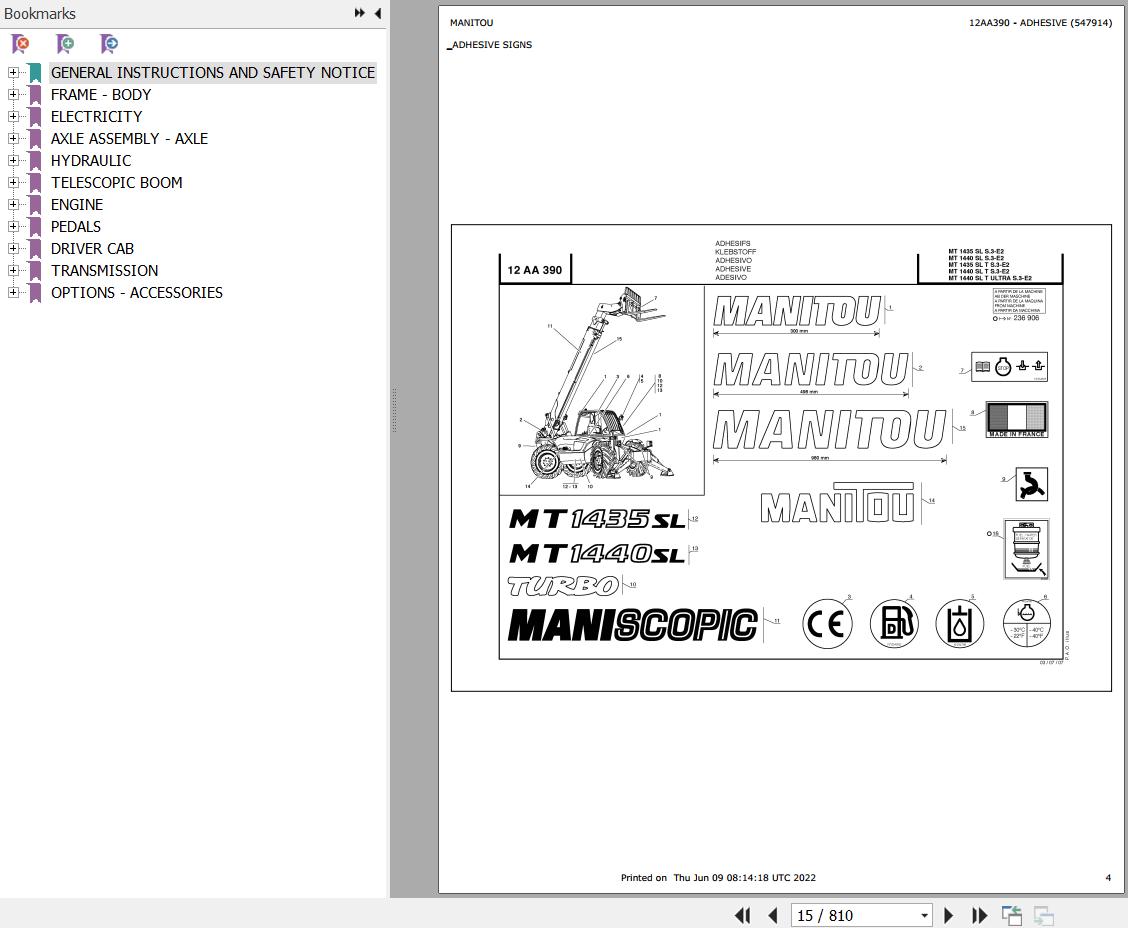Click the fuel pump decal symbol
Screen dimensions: 1128x928
(x=894, y=623)
